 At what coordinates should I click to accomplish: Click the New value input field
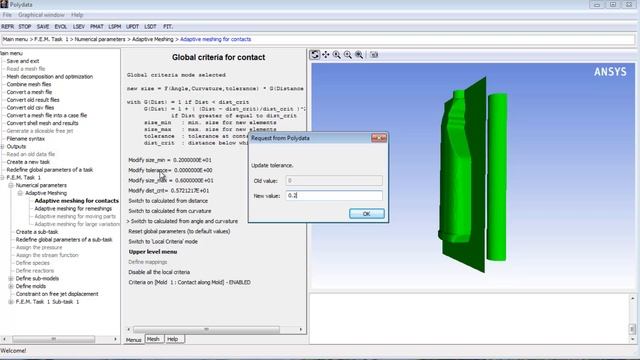click(x=334, y=196)
